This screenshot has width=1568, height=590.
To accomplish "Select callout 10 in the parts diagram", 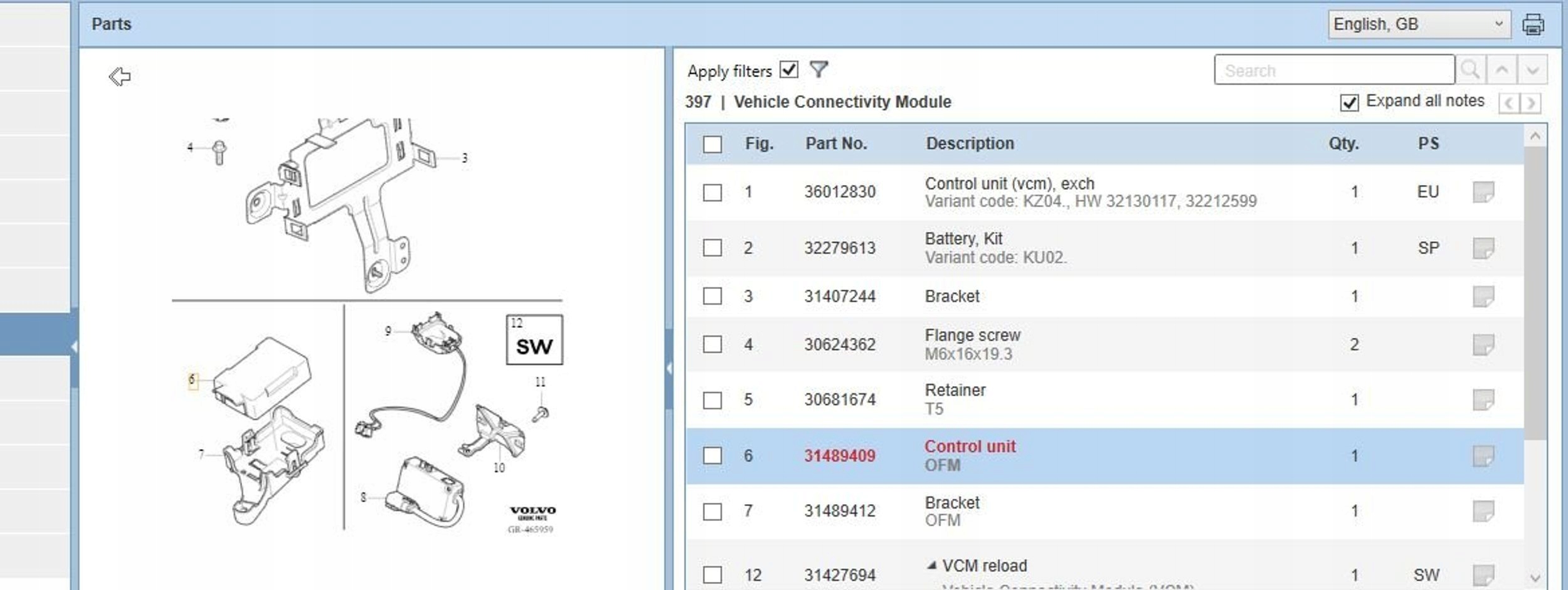I will tap(499, 468).
